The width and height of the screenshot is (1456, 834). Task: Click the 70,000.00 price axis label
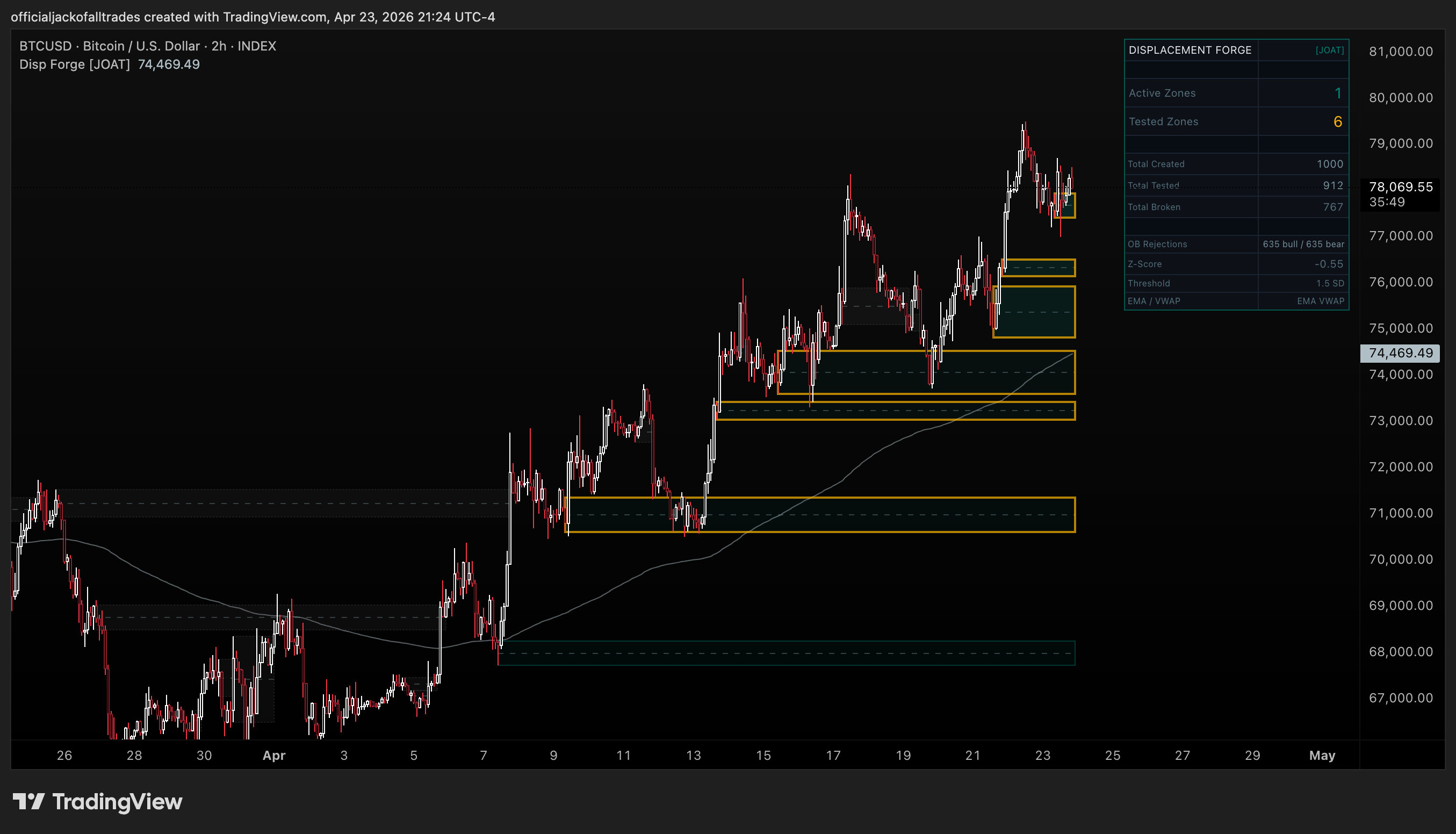coord(1401,559)
